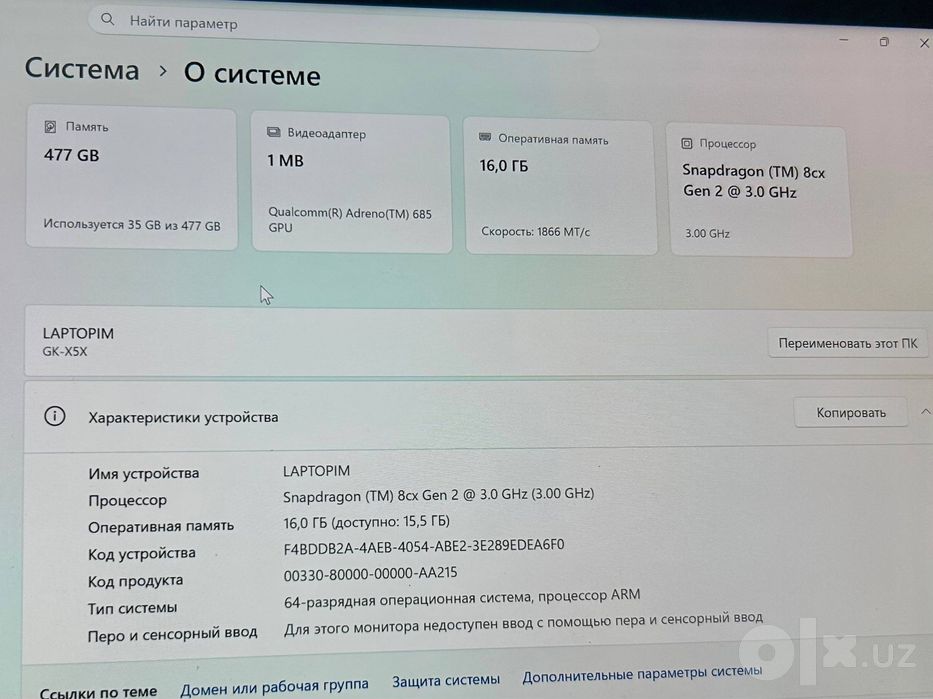Viewport: 933px width, 699px height.
Task: Select the Видеоадаптер 1 MB card
Action: (352, 183)
